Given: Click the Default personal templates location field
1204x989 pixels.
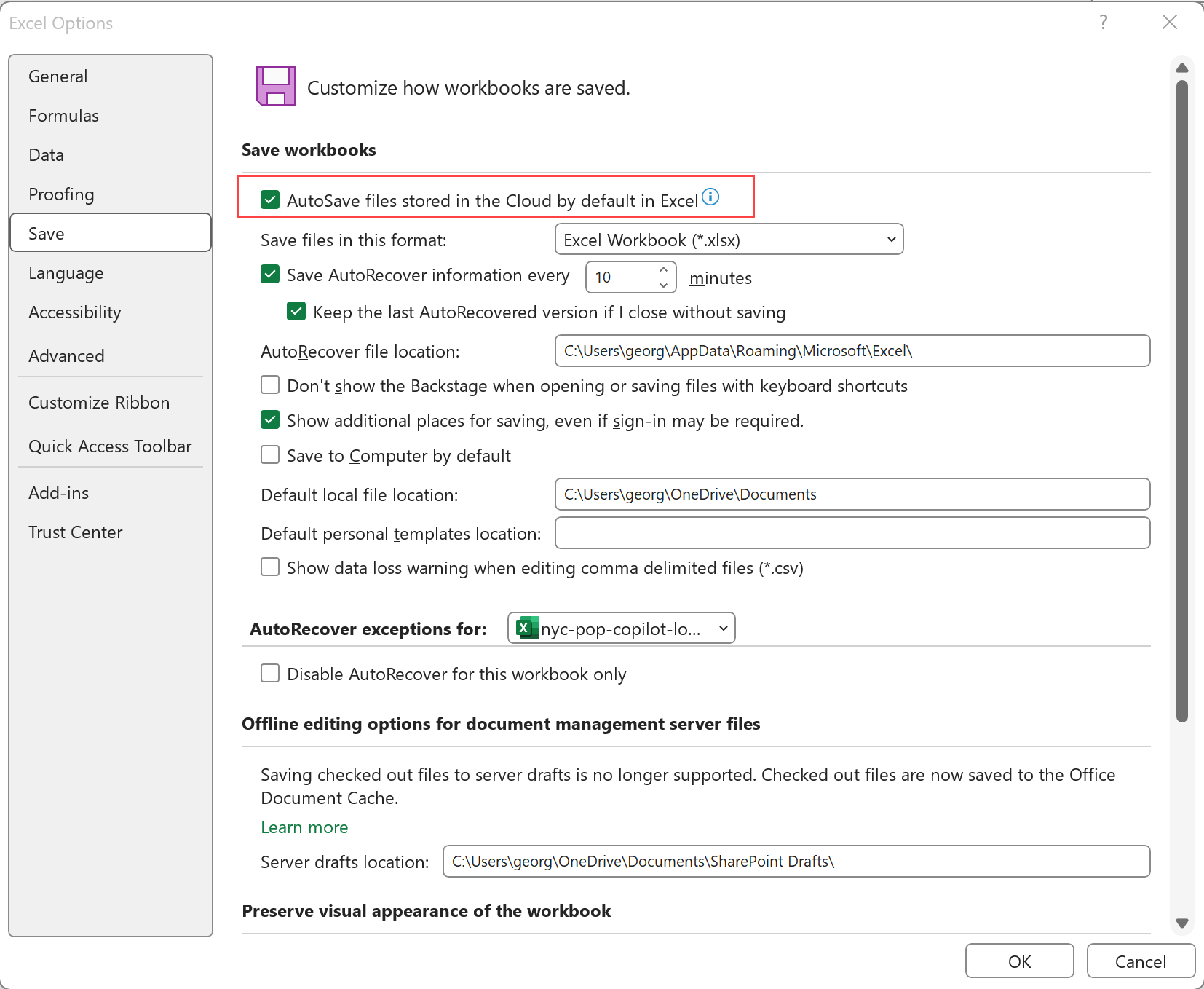Looking at the screenshot, I should [852, 533].
